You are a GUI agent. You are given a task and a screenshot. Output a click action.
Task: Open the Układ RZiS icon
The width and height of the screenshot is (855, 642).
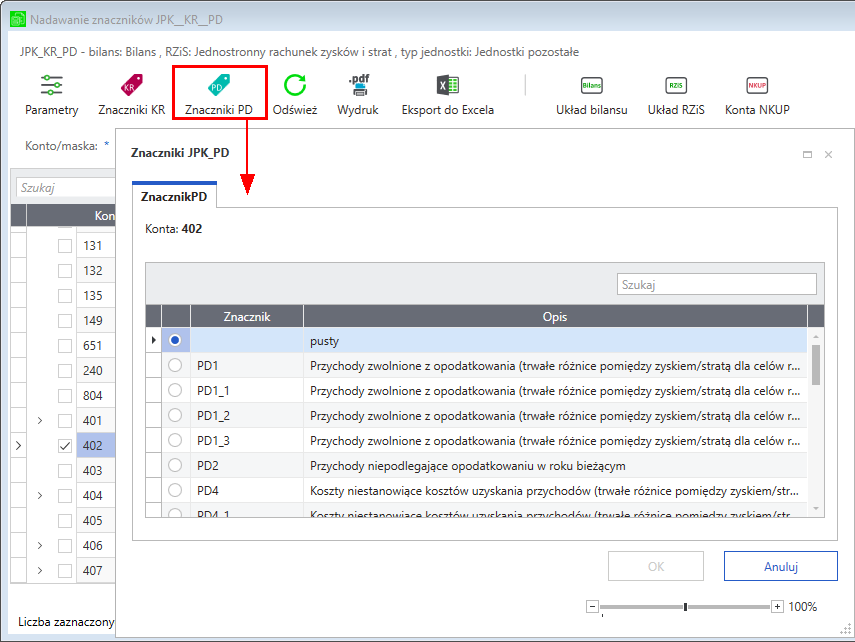(676, 86)
